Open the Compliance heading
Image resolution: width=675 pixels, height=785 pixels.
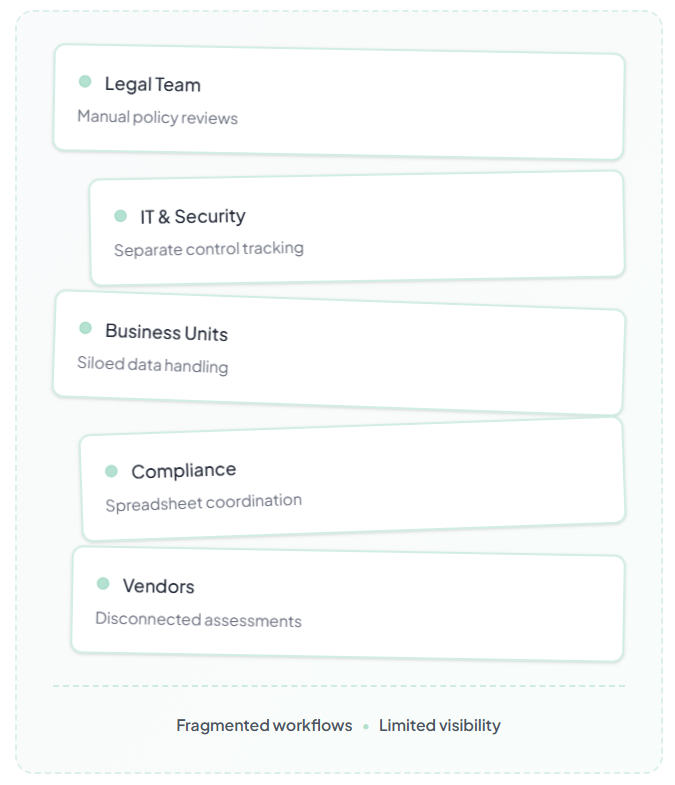tap(184, 470)
